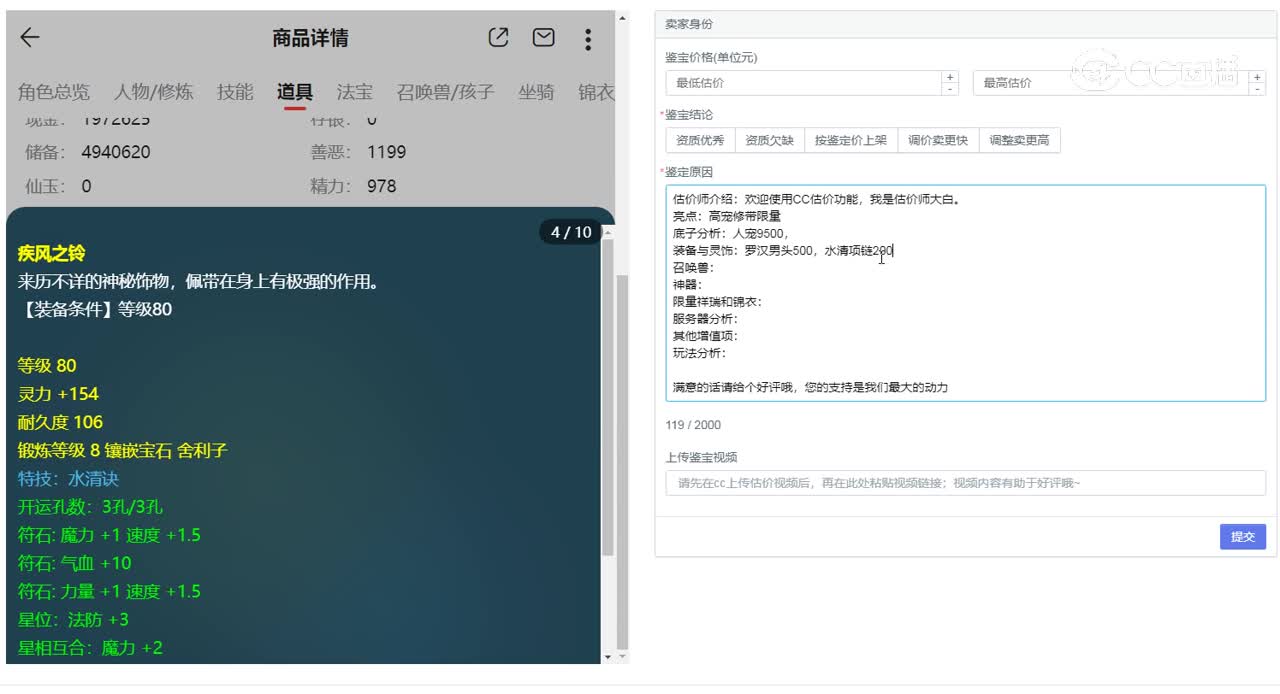Click the share/external link icon
Image resolution: width=1280 pixels, height=694 pixels.
[498, 37]
